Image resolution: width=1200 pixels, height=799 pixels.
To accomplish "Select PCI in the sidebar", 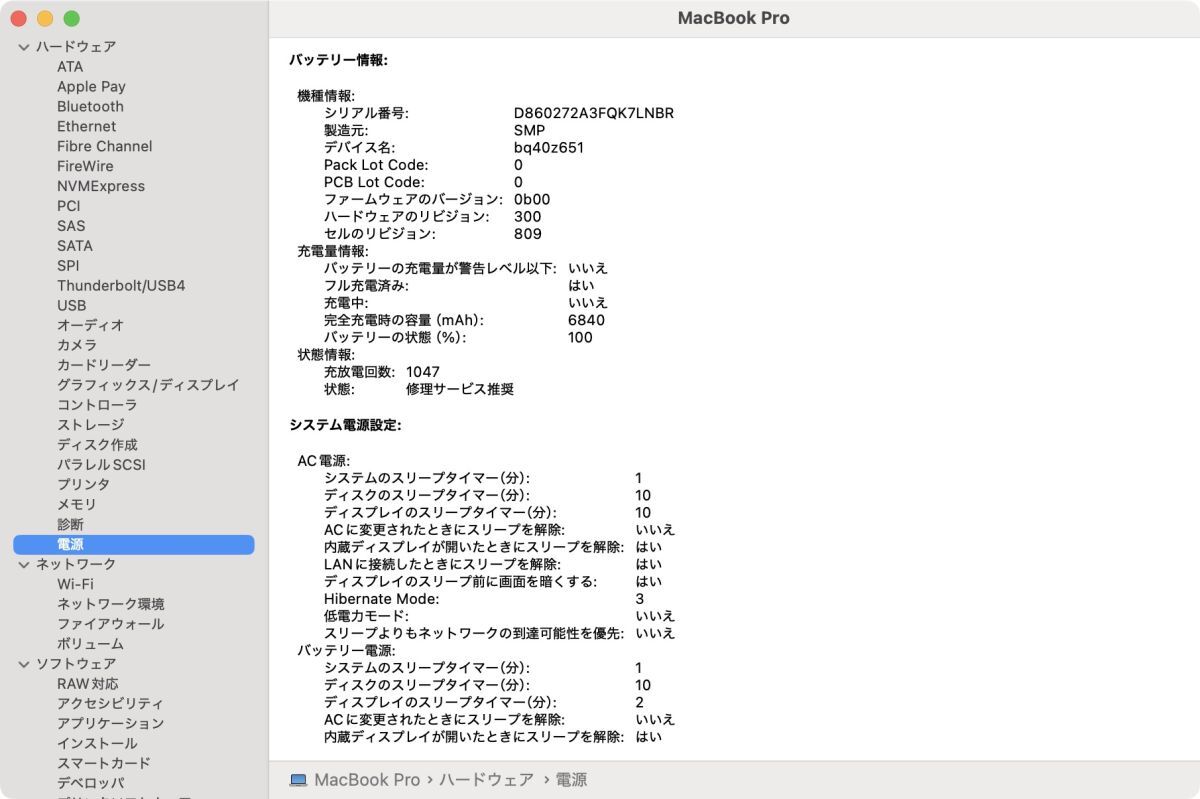I will coord(69,206).
